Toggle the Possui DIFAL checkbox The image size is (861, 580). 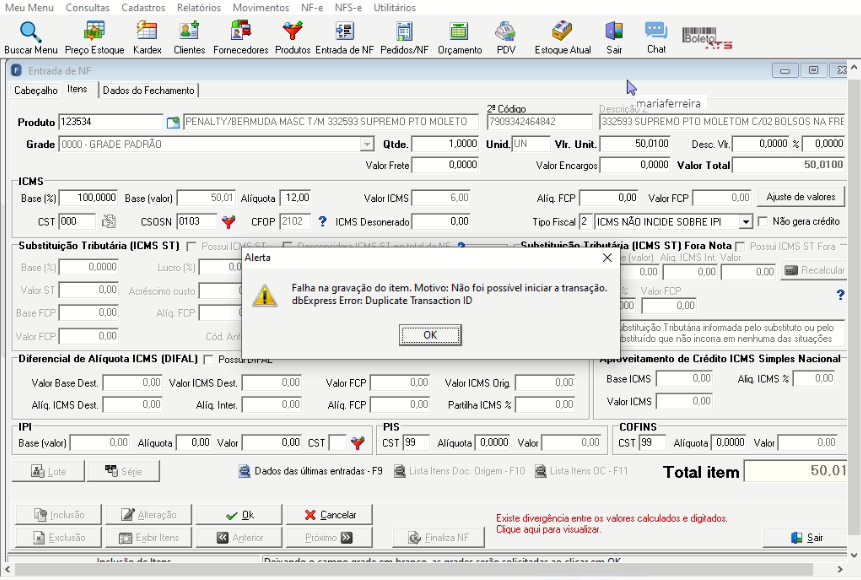[208, 360]
